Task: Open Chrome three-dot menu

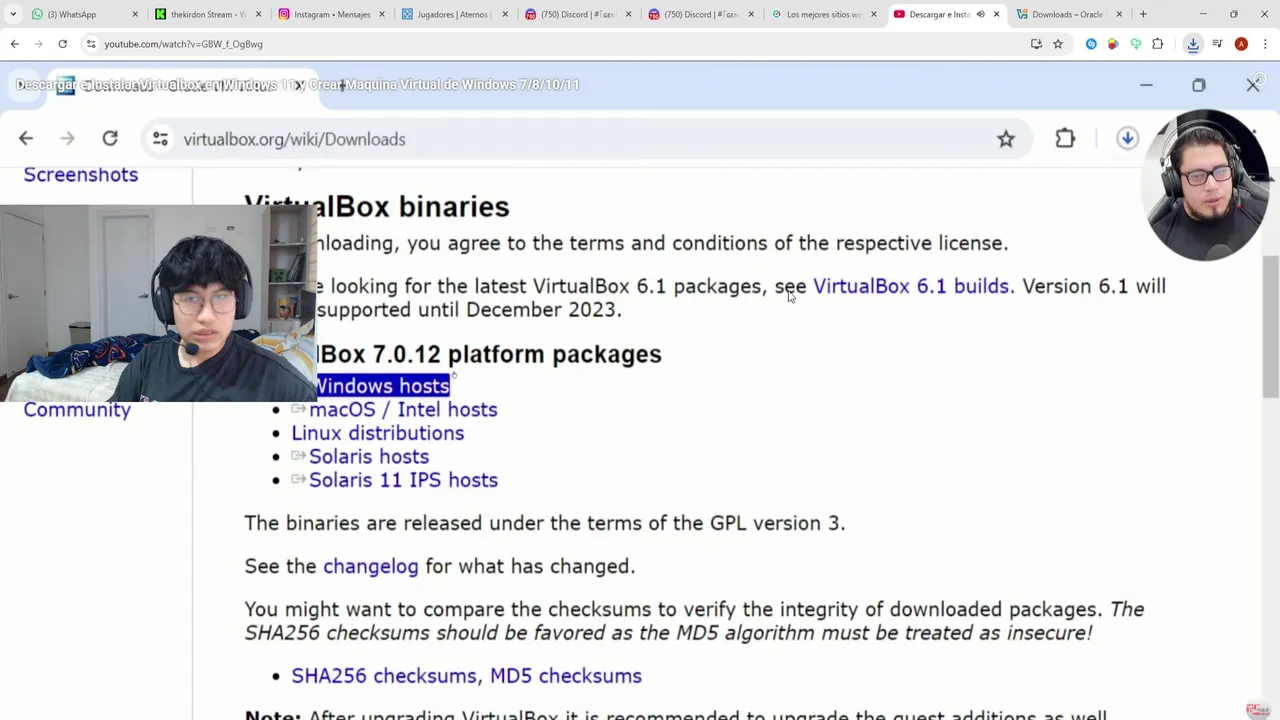Action: click(1265, 44)
